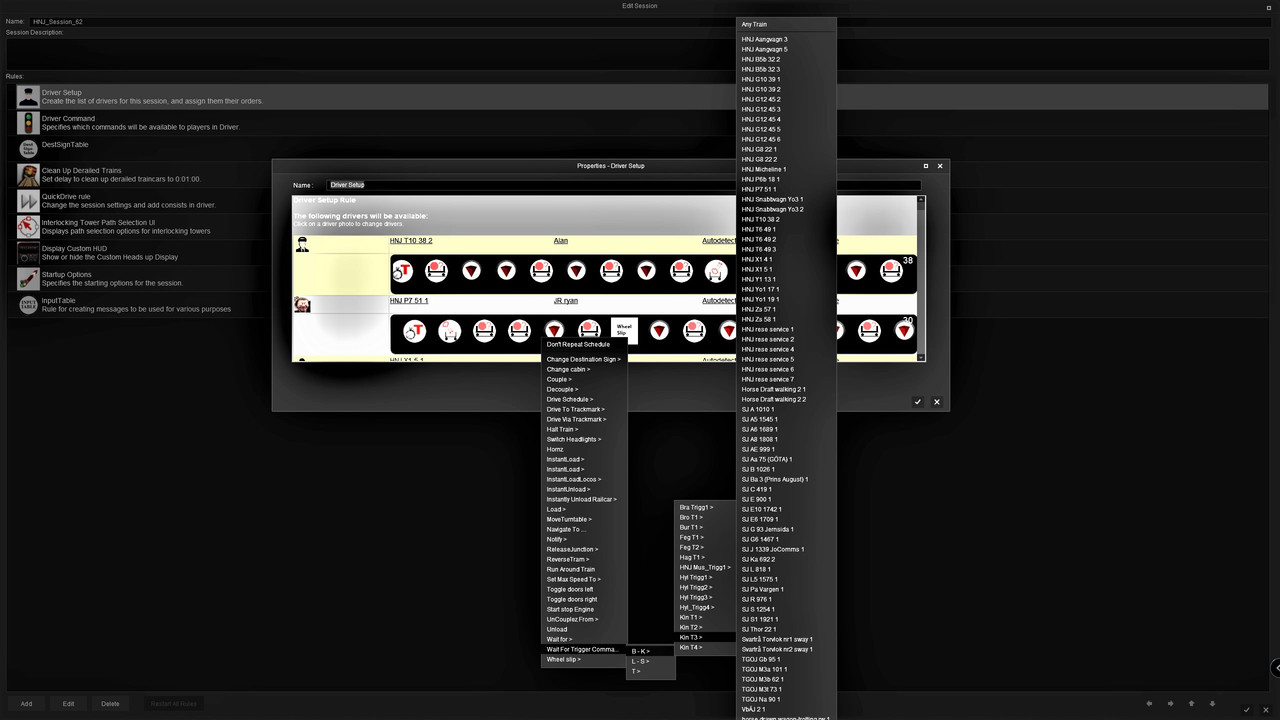
Task: Select the Display Custom HUD icon
Action: coord(28,253)
